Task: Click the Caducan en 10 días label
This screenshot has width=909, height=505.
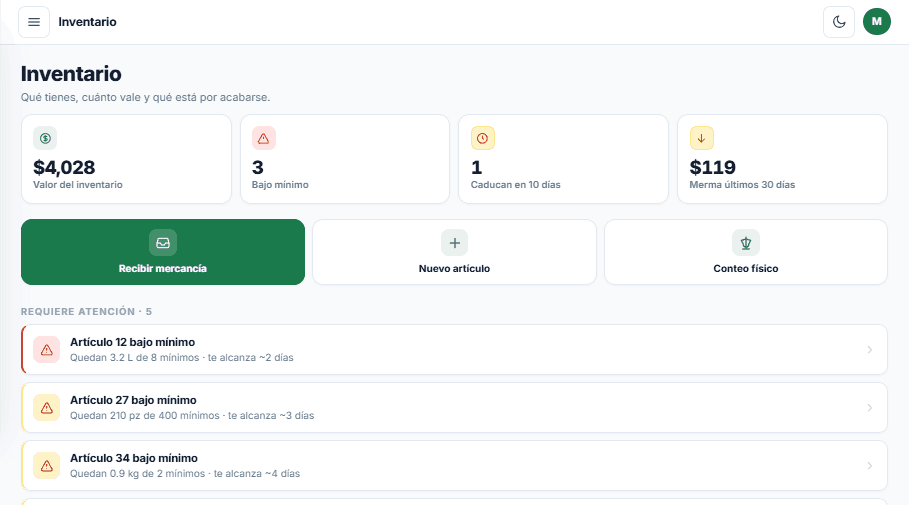Action: (x=515, y=185)
